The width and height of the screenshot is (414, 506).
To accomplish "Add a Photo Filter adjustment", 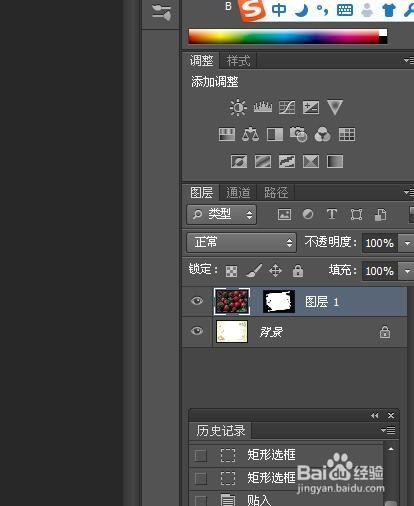I will (x=298, y=135).
